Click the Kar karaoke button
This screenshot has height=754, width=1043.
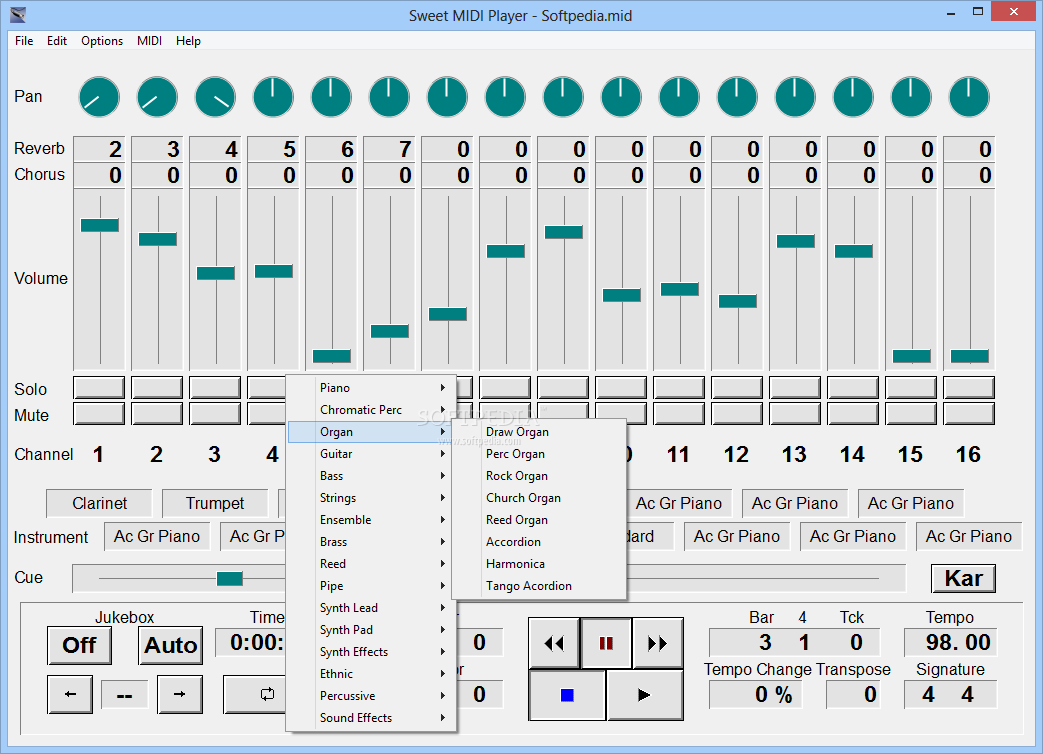tap(963, 578)
